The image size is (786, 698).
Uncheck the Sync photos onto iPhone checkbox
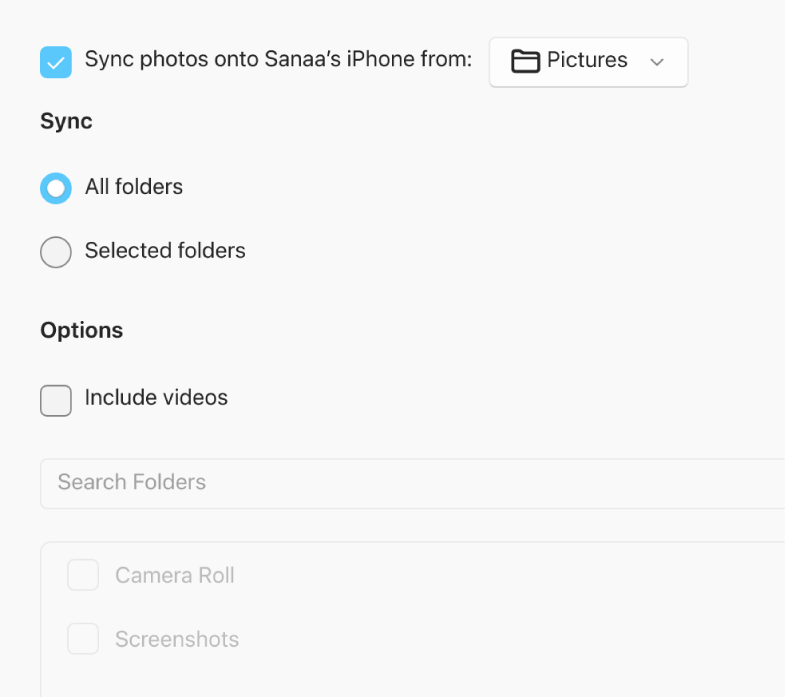pyautogui.click(x=56, y=61)
